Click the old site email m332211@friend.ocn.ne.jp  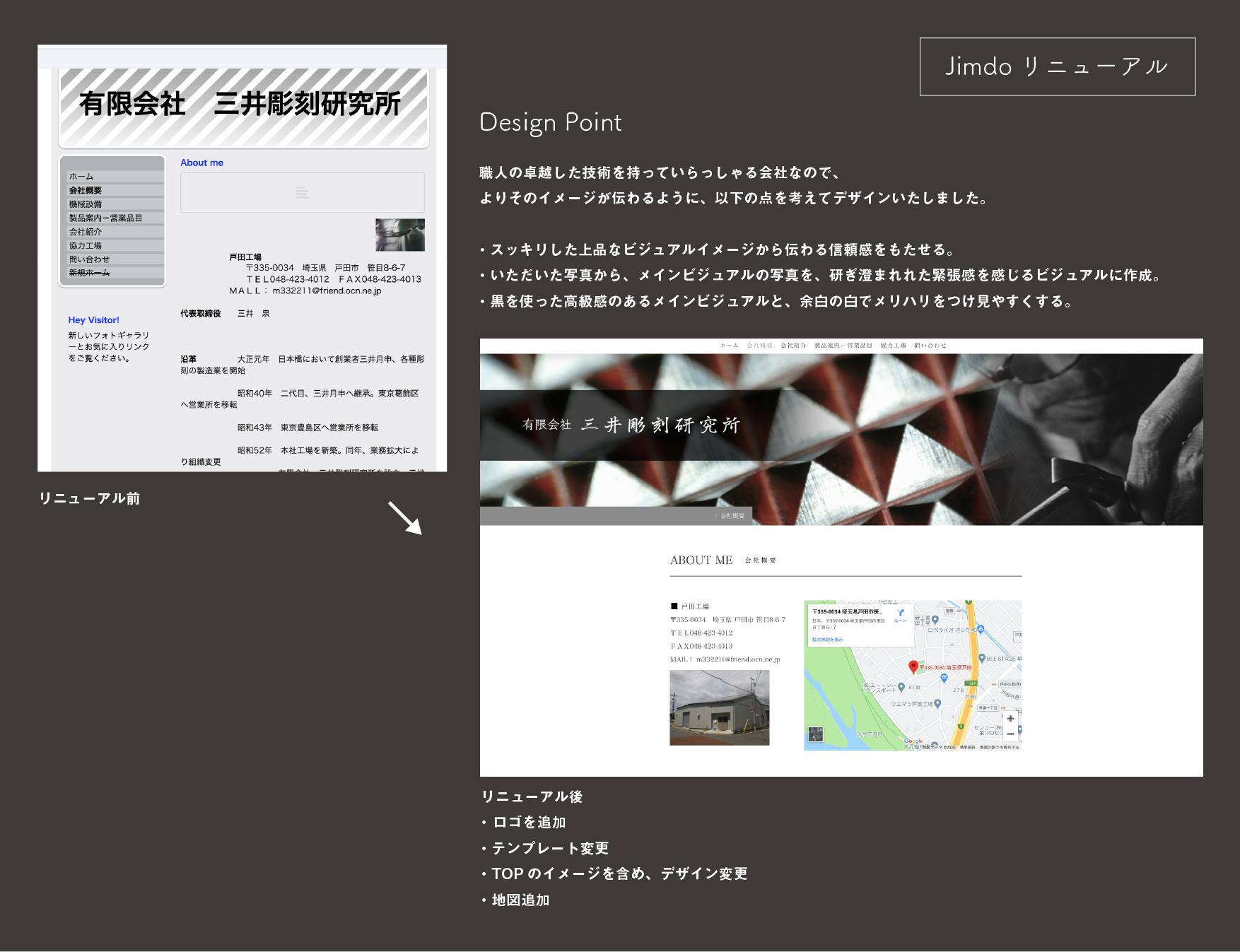point(327,290)
